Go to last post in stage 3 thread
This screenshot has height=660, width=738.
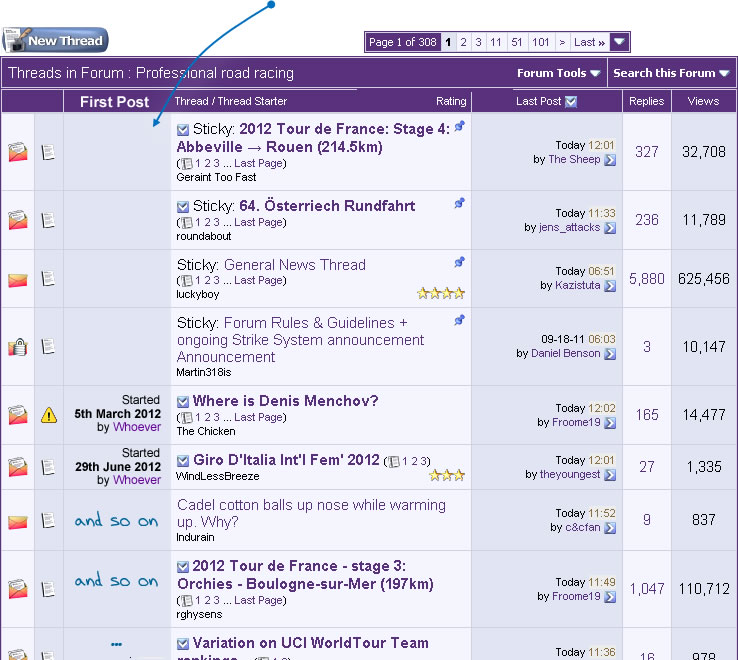(x=610, y=597)
